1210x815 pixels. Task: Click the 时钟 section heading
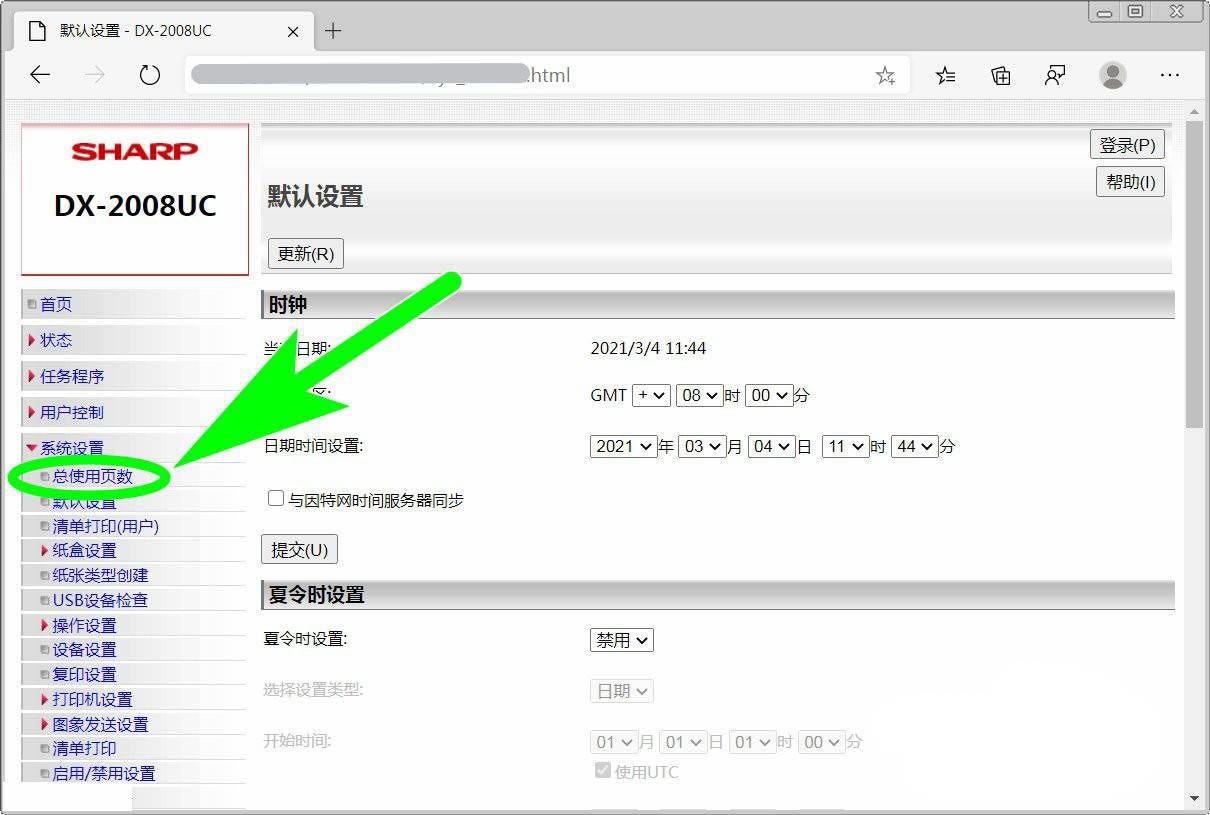pyautogui.click(x=288, y=305)
